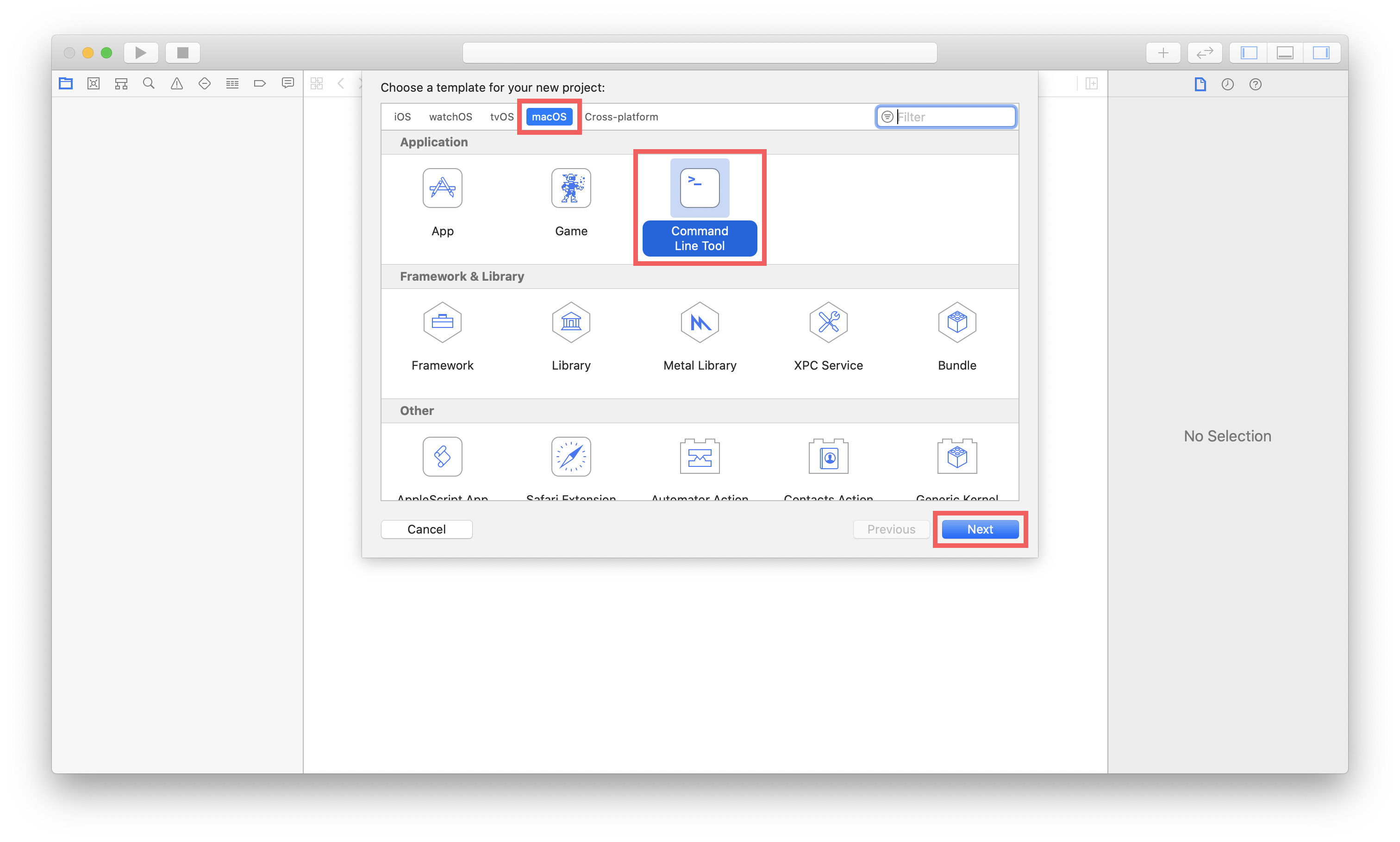Toggle the right inspector panel

point(1321,53)
